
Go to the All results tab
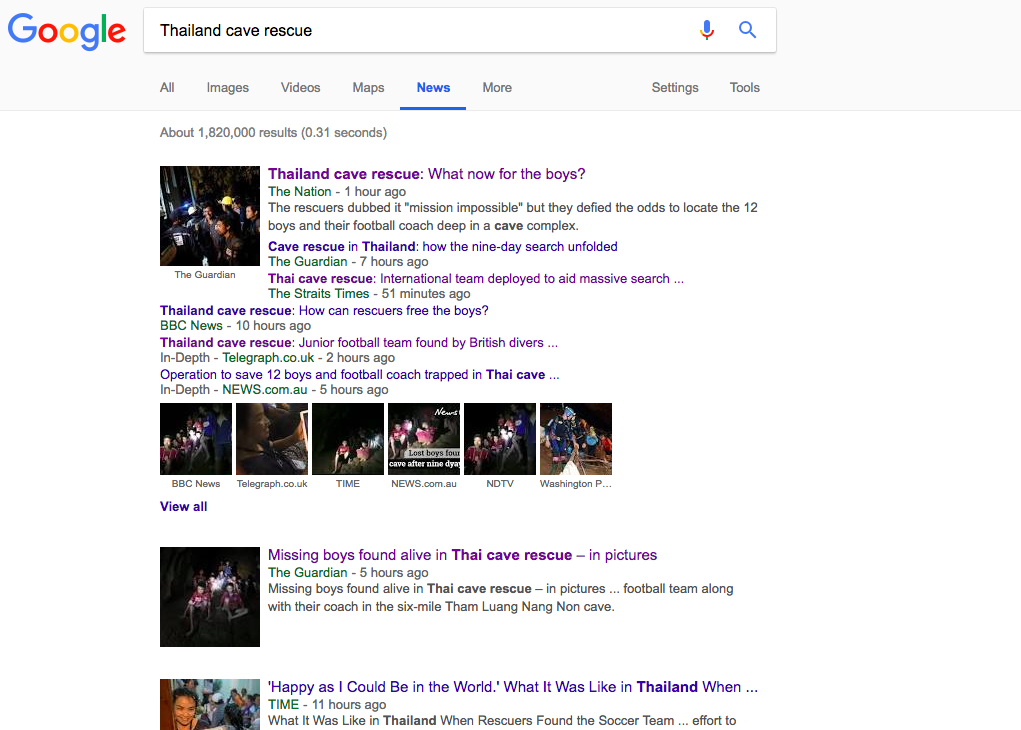tap(167, 87)
